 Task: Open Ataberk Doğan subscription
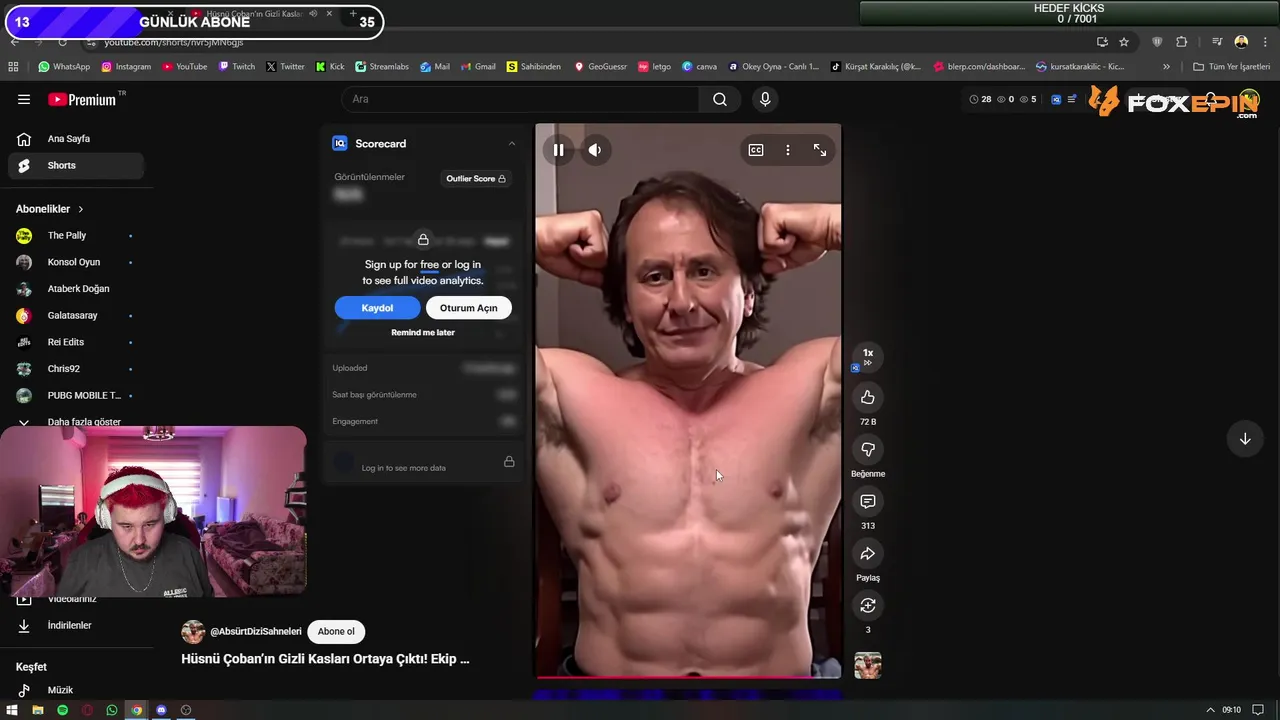(x=75, y=289)
